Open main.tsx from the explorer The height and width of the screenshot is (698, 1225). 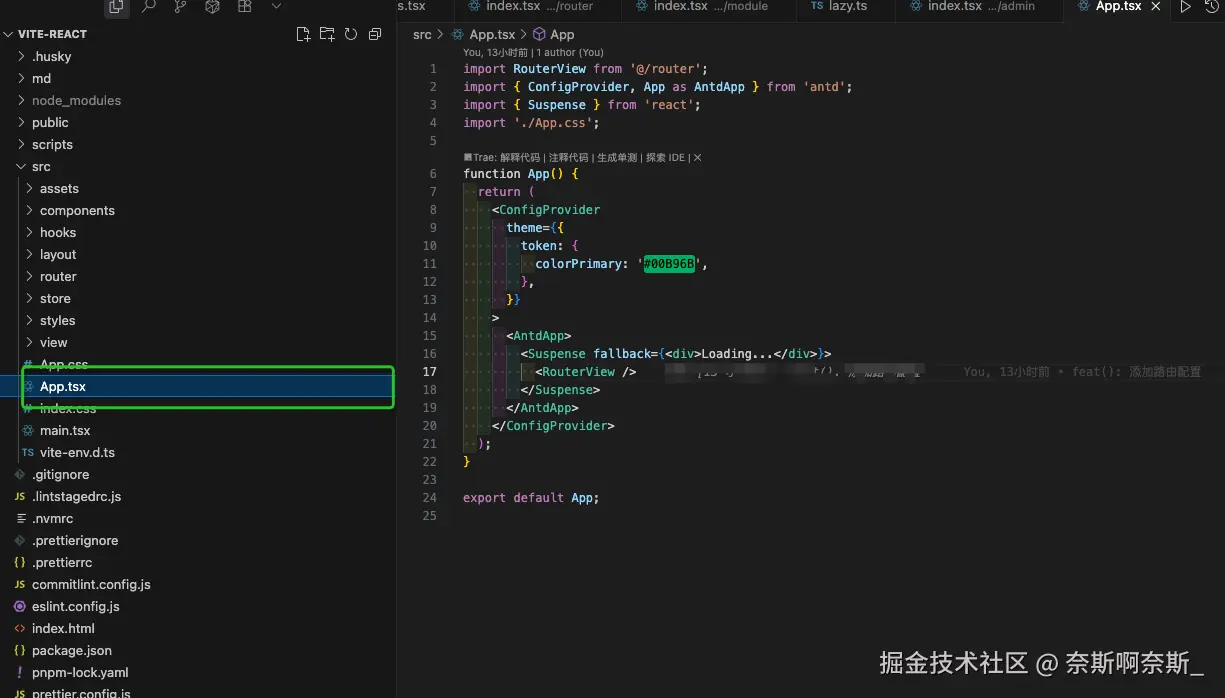(x=65, y=431)
